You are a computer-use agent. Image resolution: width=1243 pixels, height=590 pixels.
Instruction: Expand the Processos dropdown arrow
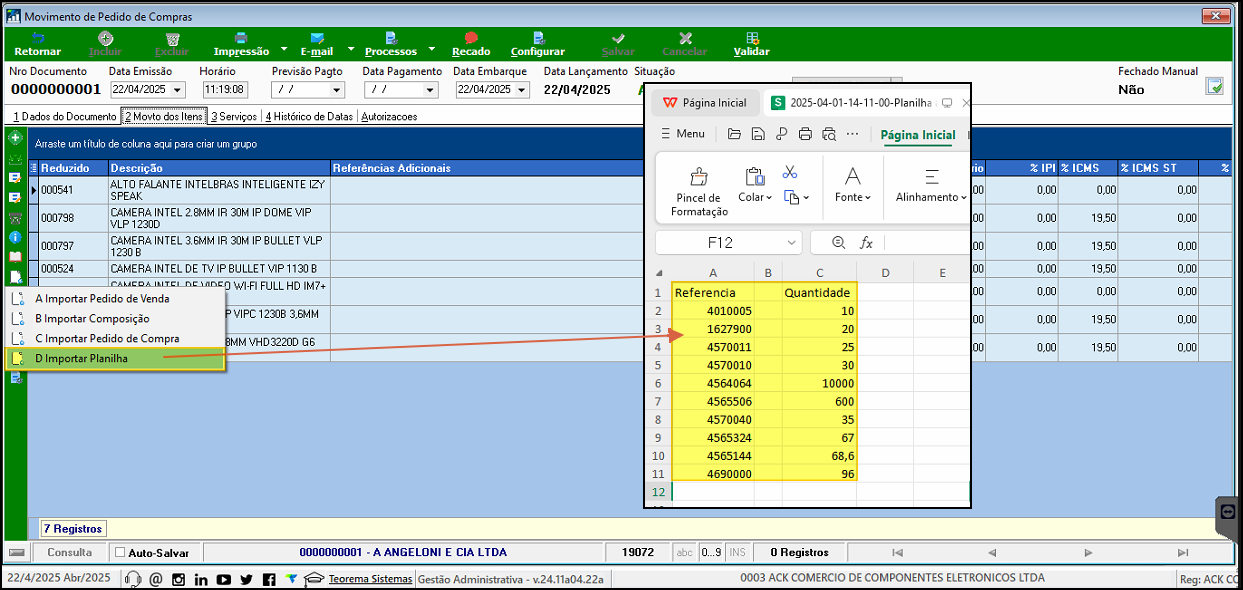click(431, 48)
